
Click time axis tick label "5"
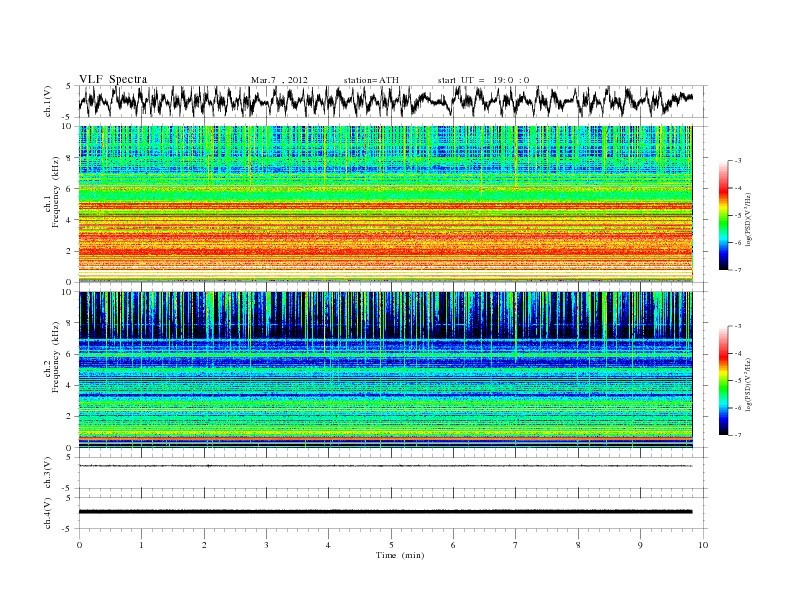[x=391, y=545]
